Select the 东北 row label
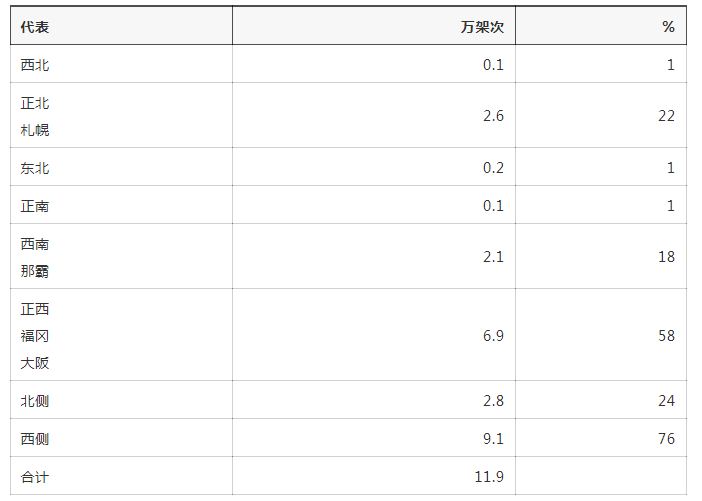The width and height of the screenshot is (702, 501). (35, 168)
